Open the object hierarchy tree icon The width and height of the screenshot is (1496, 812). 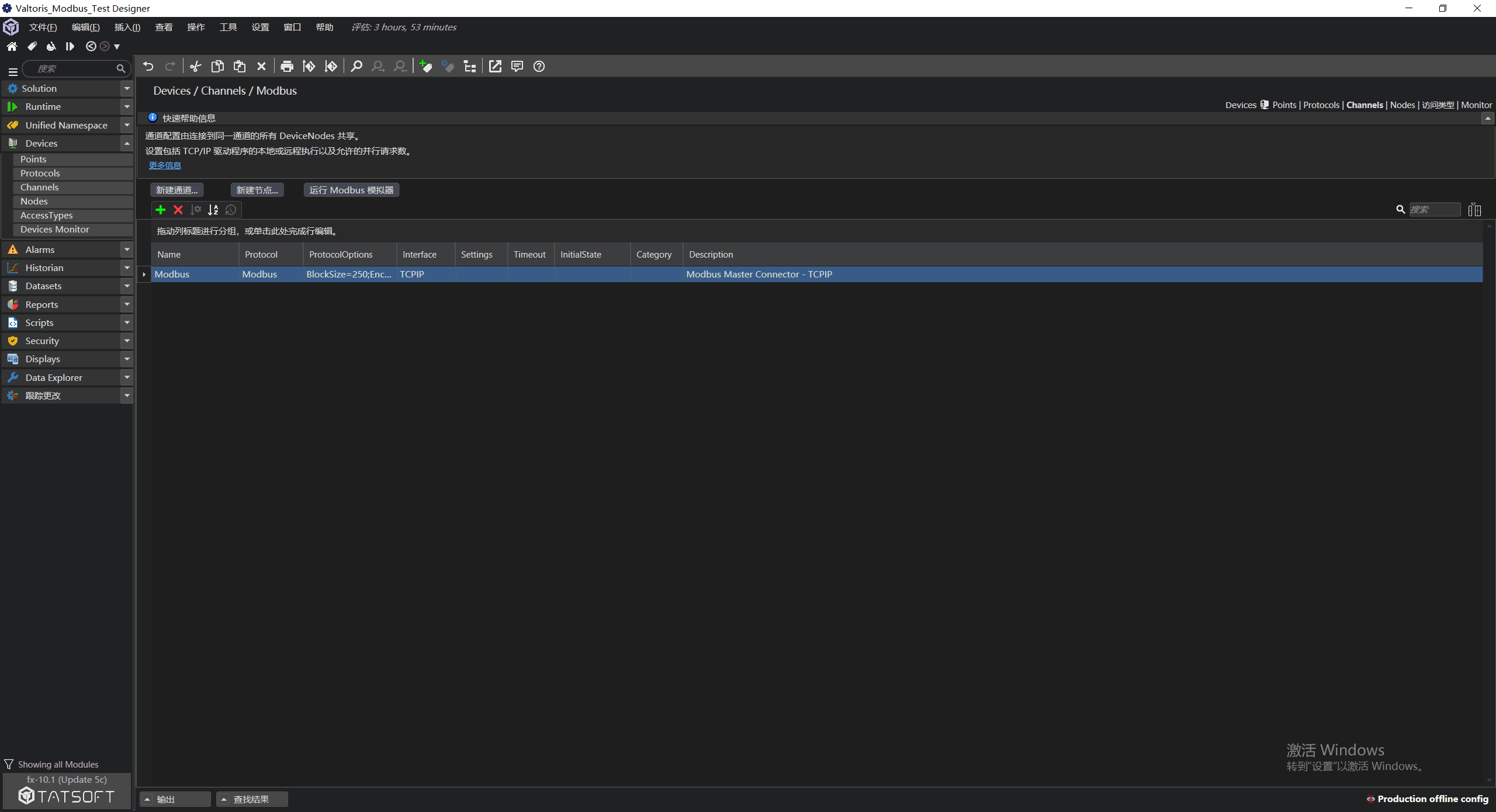470,67
